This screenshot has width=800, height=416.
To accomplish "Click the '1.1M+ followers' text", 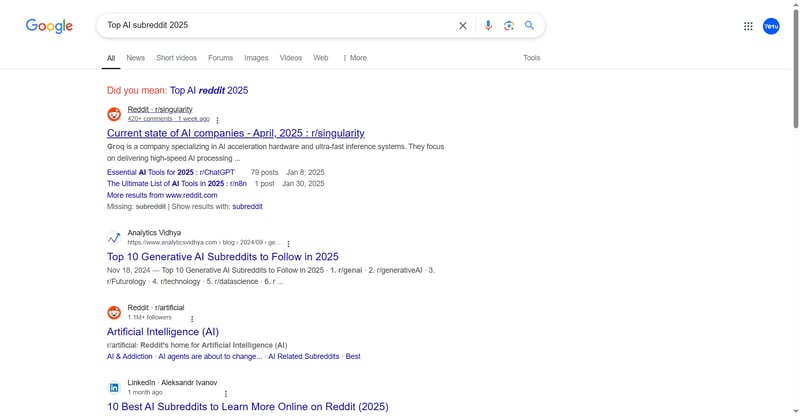I will (x=149, y=317).
